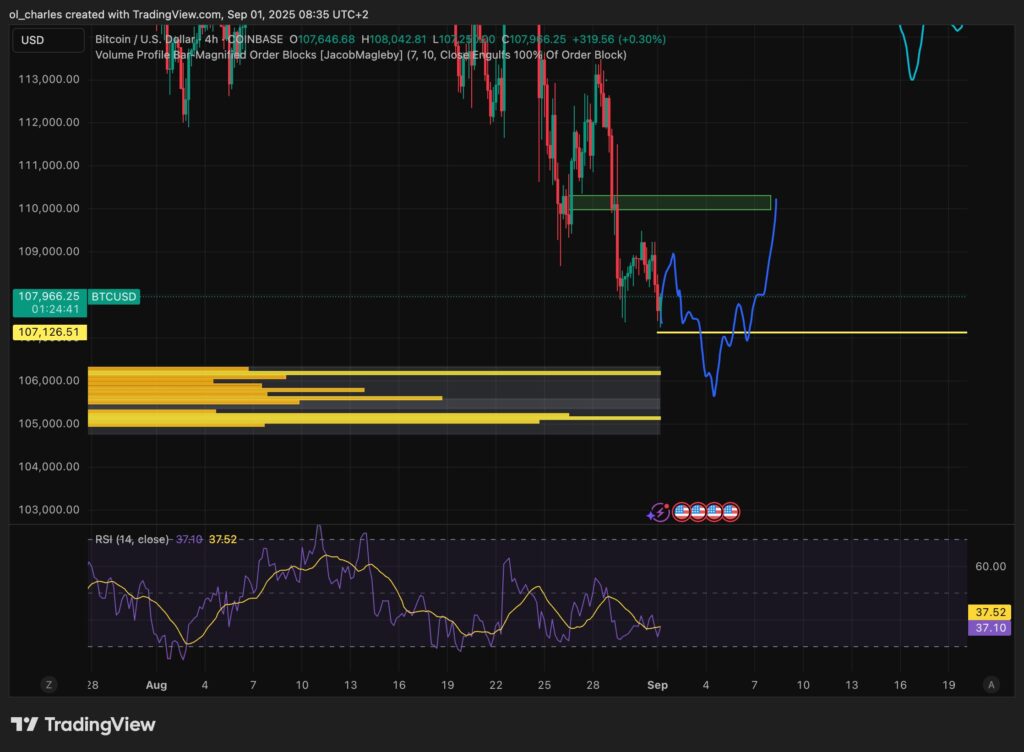This screenshot has width=1024, height=752.
Task: Click the teal BTCUSD price tag on the scale
Action: [x=113, y=296]
